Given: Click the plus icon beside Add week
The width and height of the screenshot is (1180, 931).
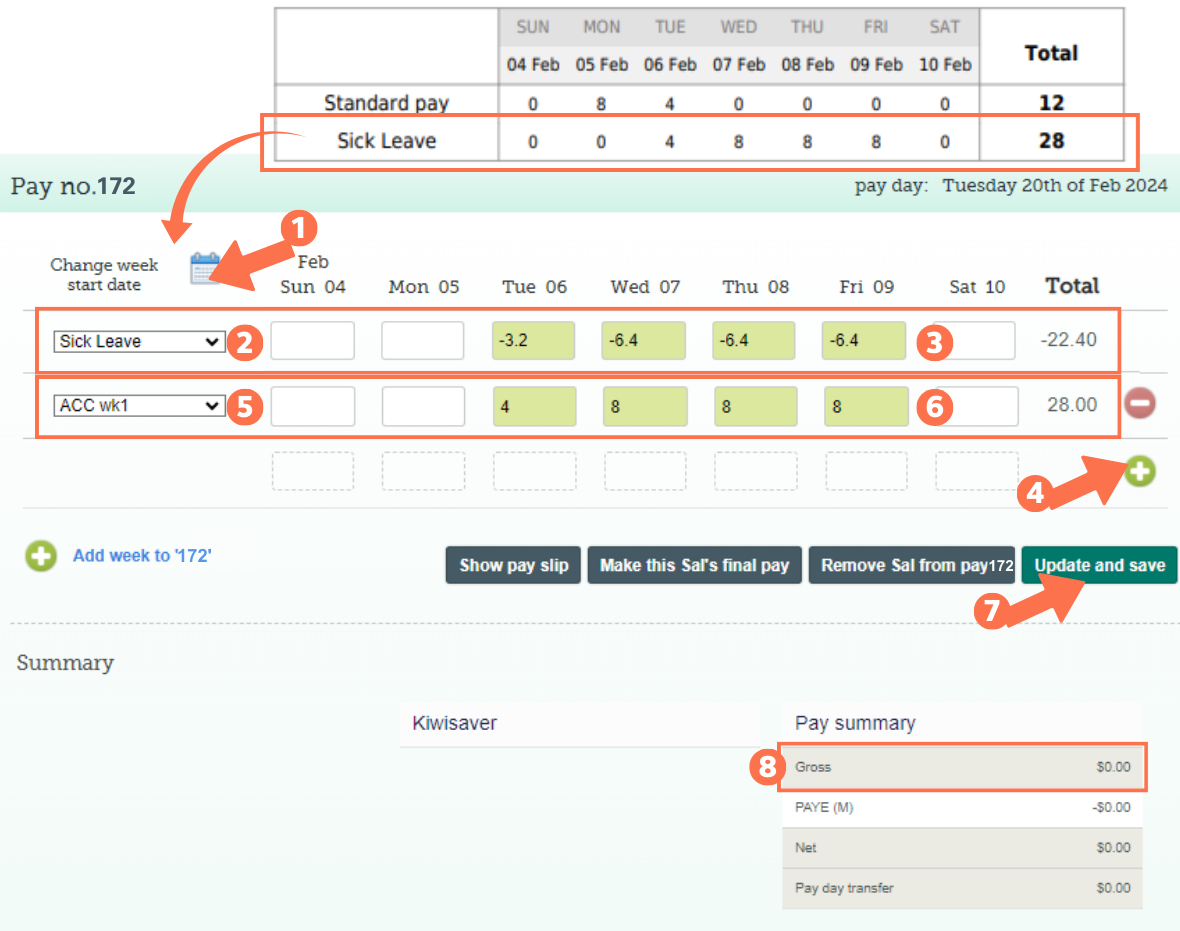Looking at the screenshot, I should 40,556.
